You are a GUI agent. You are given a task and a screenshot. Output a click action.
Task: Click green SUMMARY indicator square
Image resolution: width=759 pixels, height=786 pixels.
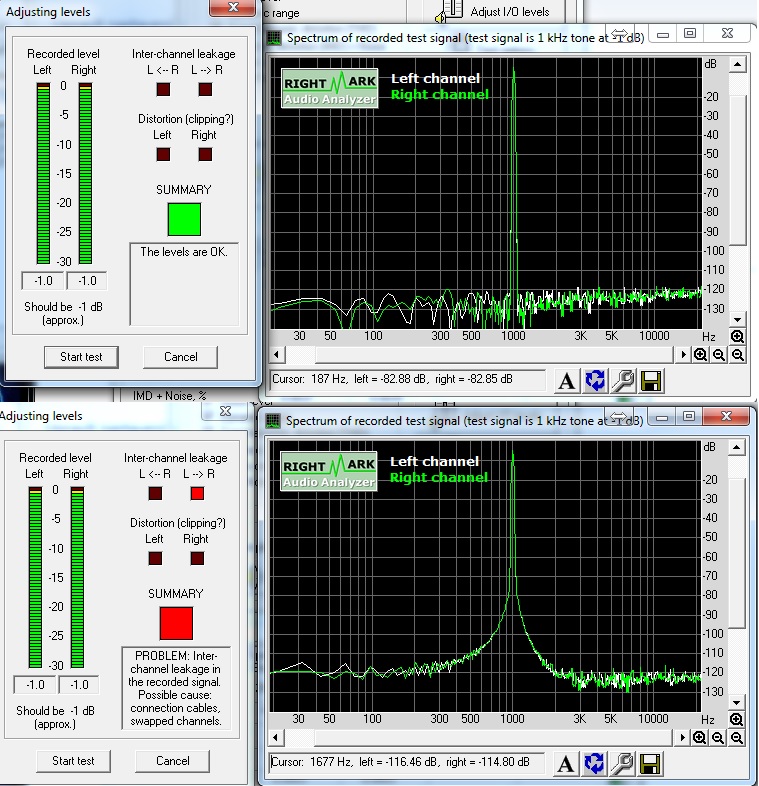184,219
